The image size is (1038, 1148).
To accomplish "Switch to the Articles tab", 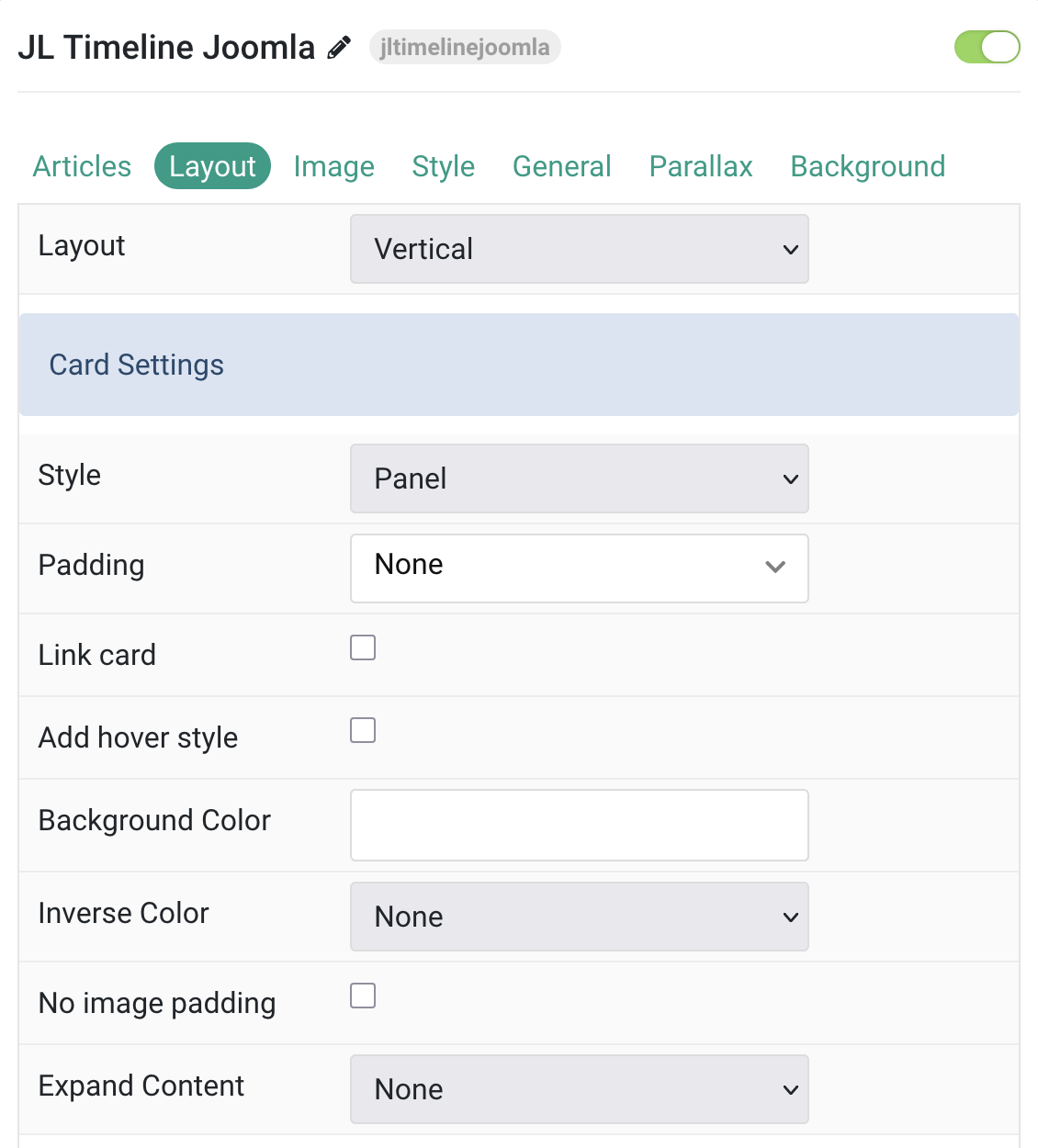I will point(82,166).
